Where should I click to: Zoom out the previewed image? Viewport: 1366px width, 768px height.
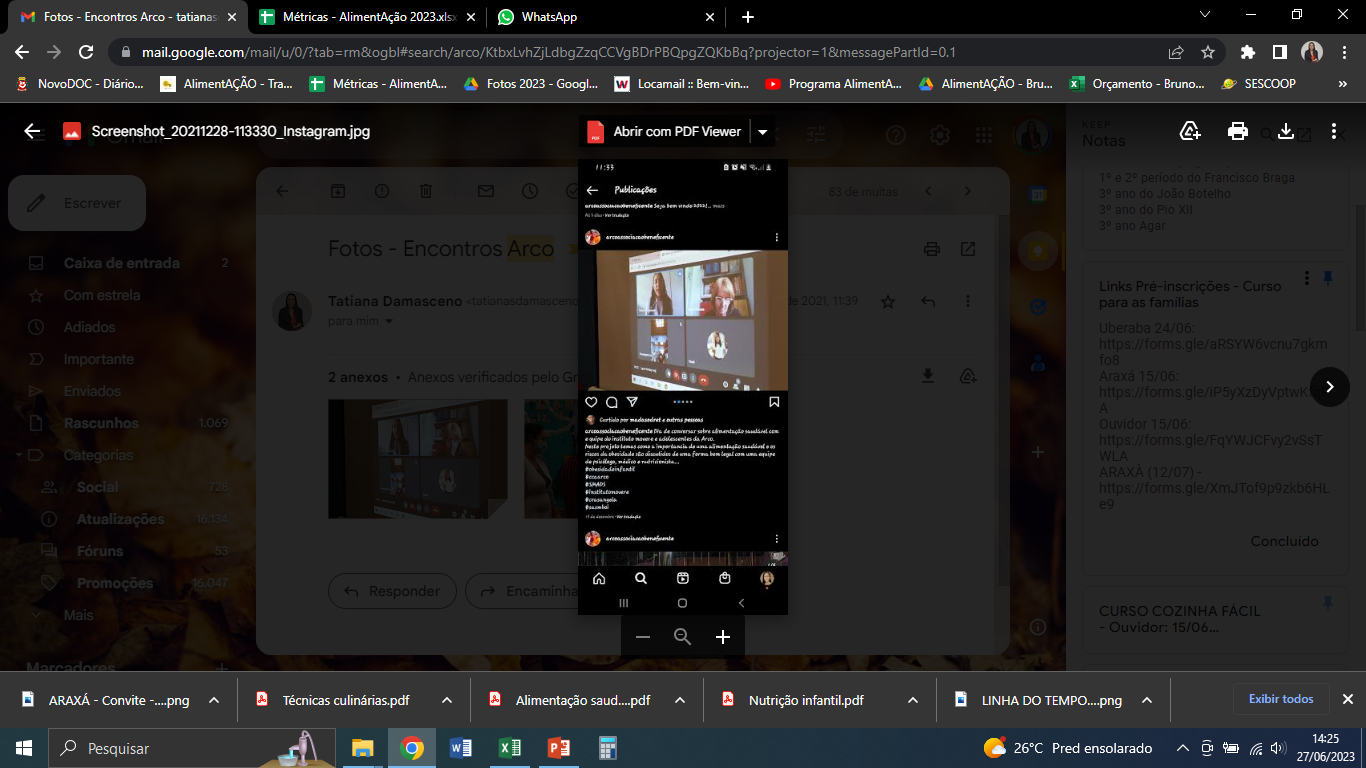point(643,637)
